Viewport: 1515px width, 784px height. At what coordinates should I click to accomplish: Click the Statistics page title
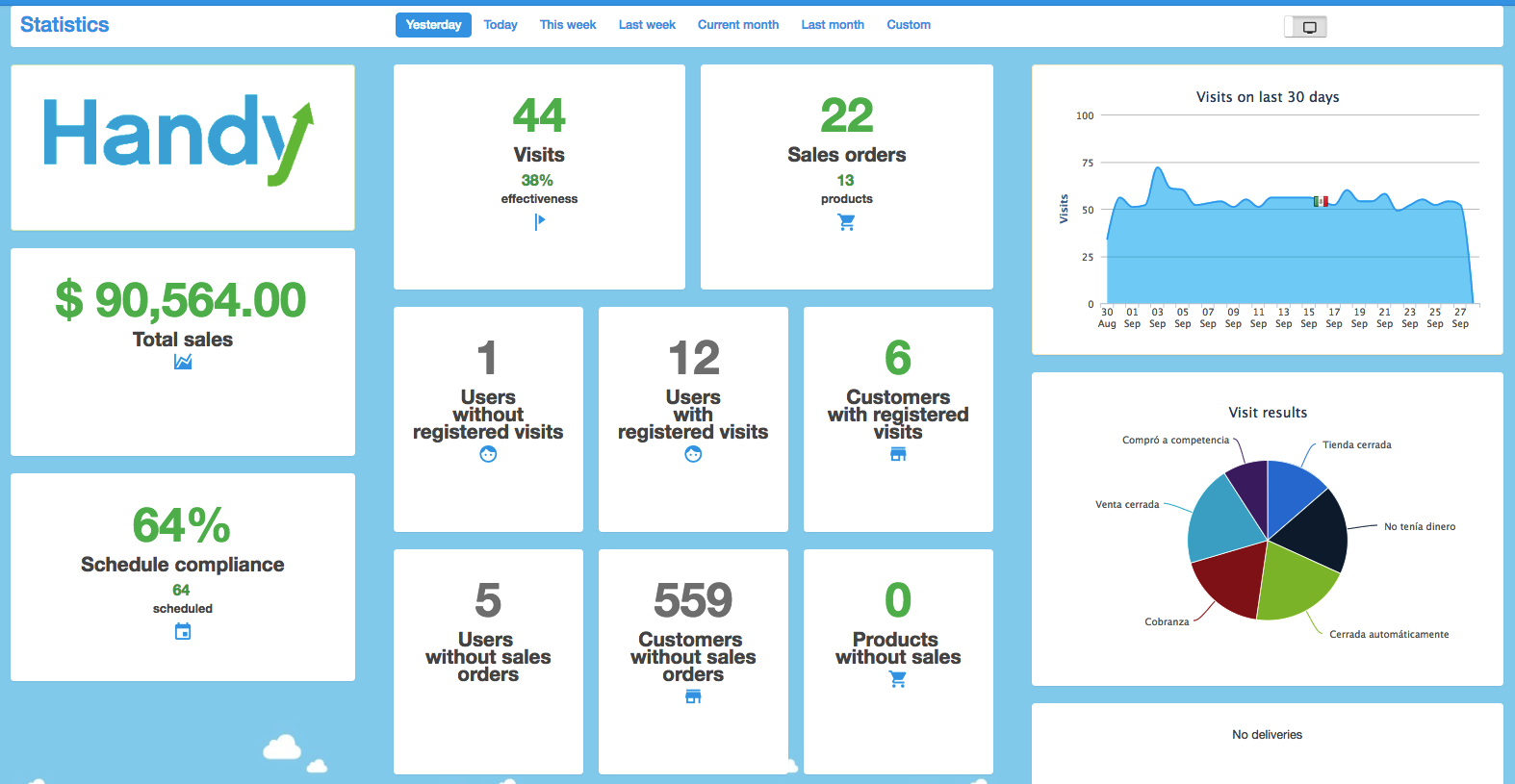click(64, 25)
